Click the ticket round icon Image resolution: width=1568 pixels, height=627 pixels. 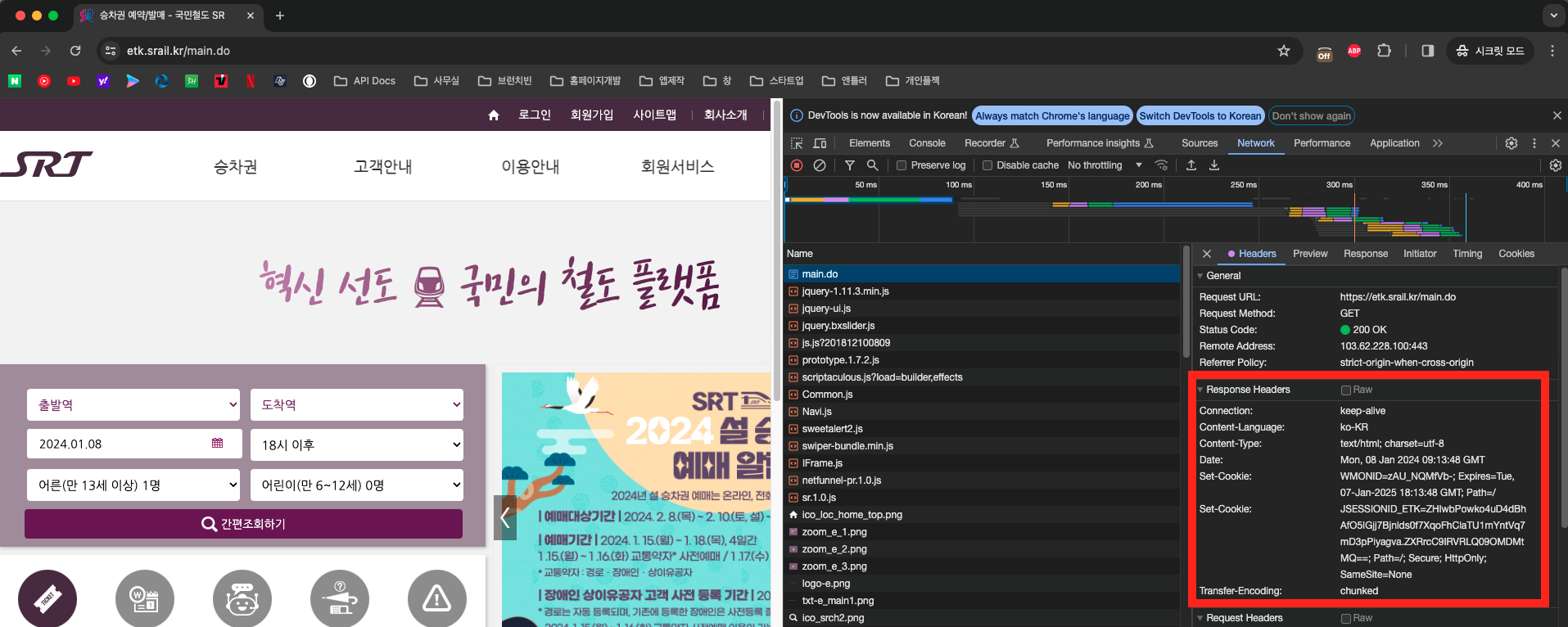(x=47, y=598)
